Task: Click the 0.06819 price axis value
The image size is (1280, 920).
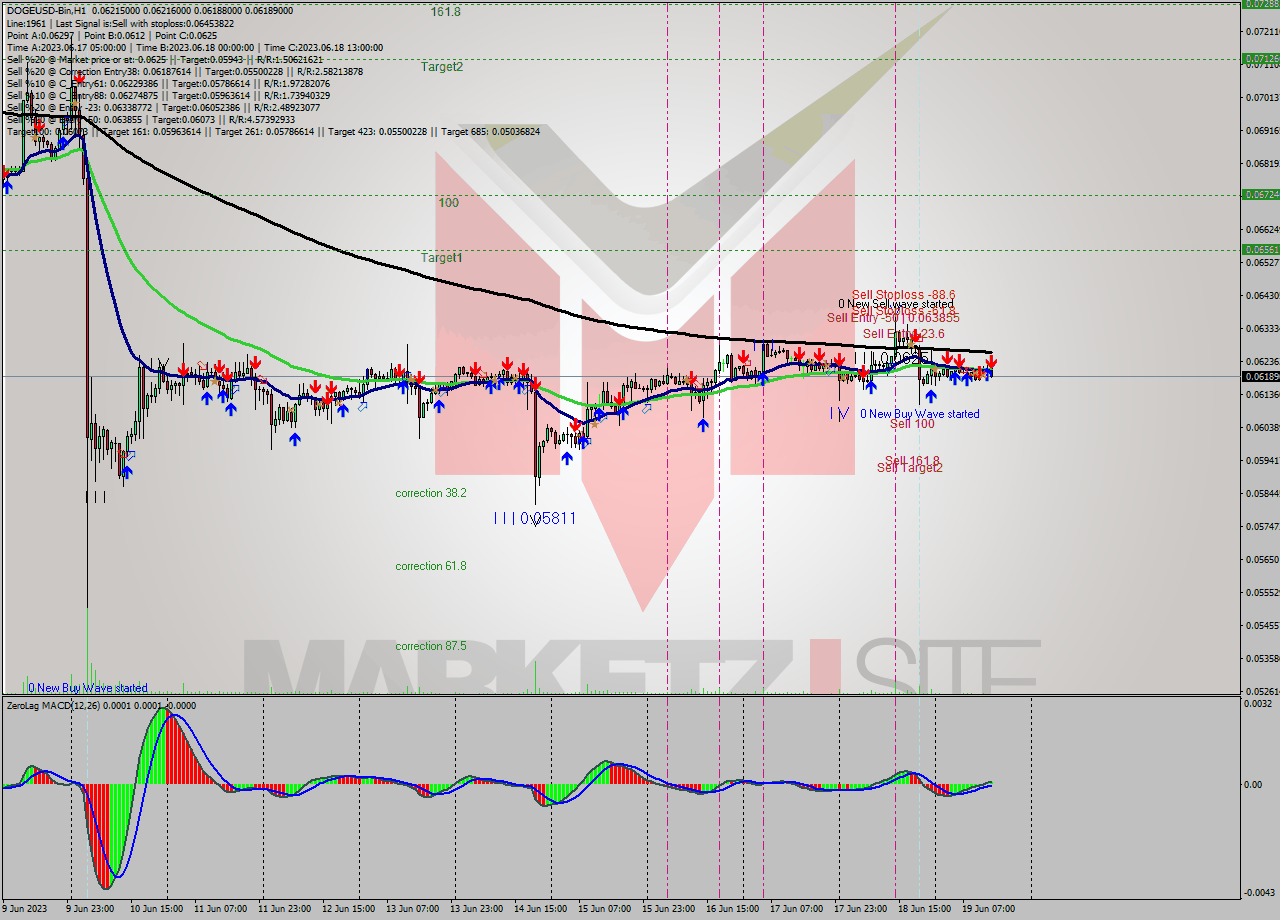Action: 1261,163
